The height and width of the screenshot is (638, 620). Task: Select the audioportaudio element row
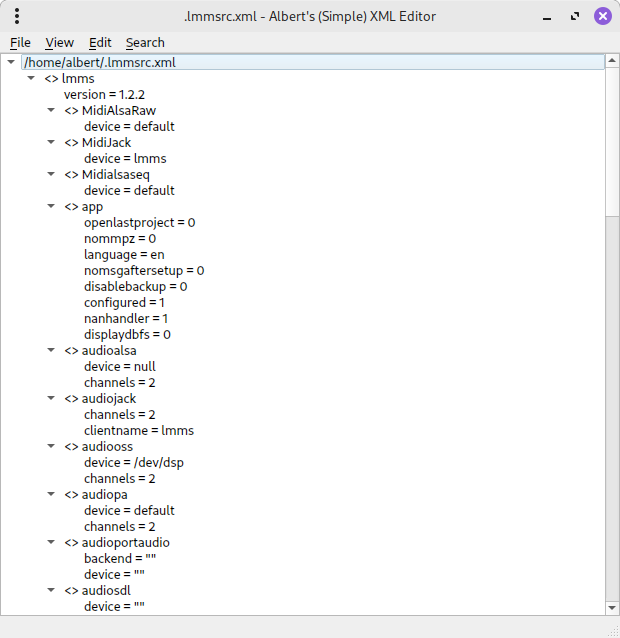(x=117, y=543)
